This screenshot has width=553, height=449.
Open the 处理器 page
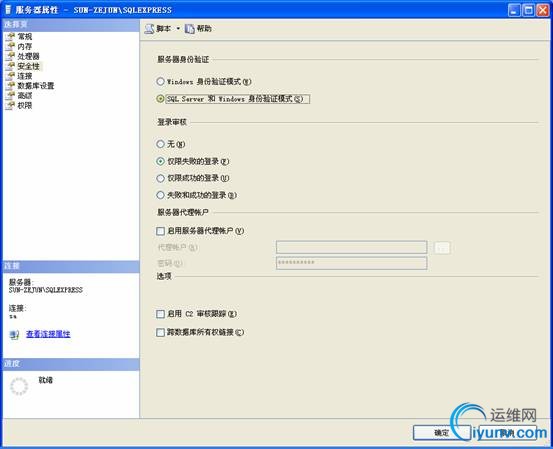[x=29, y=56]
